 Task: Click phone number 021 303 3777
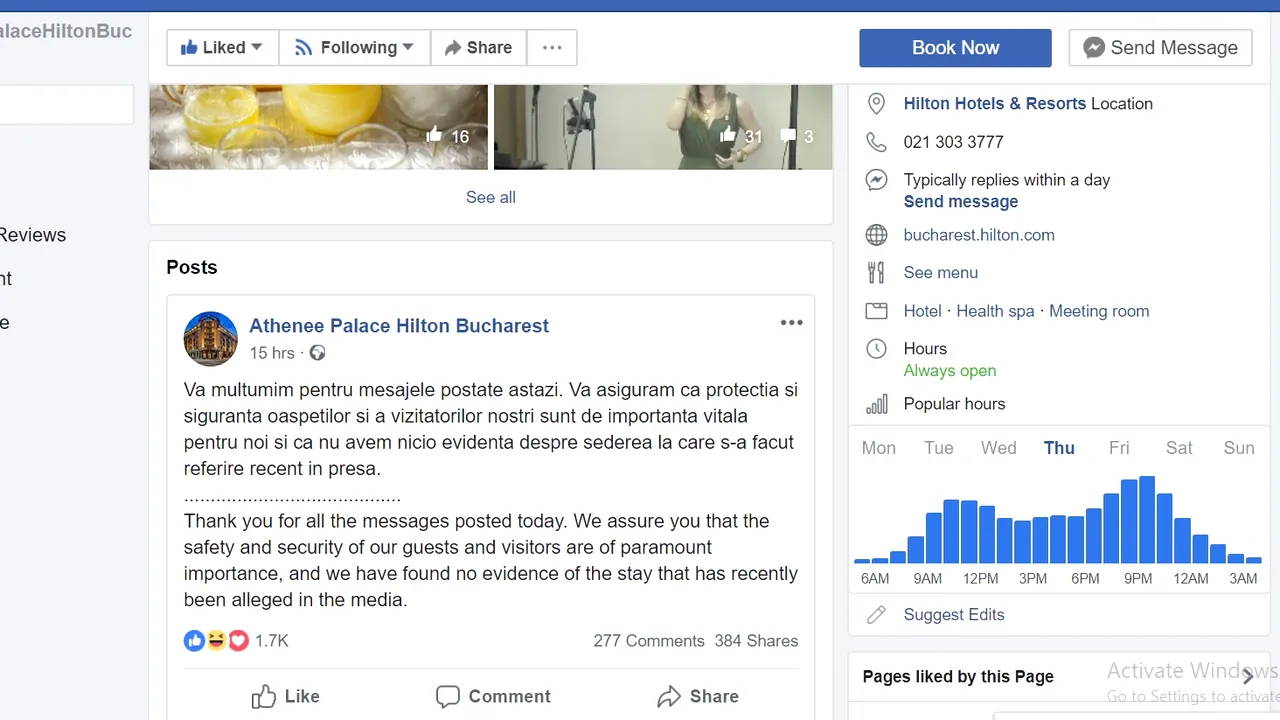tap(953, 142)
